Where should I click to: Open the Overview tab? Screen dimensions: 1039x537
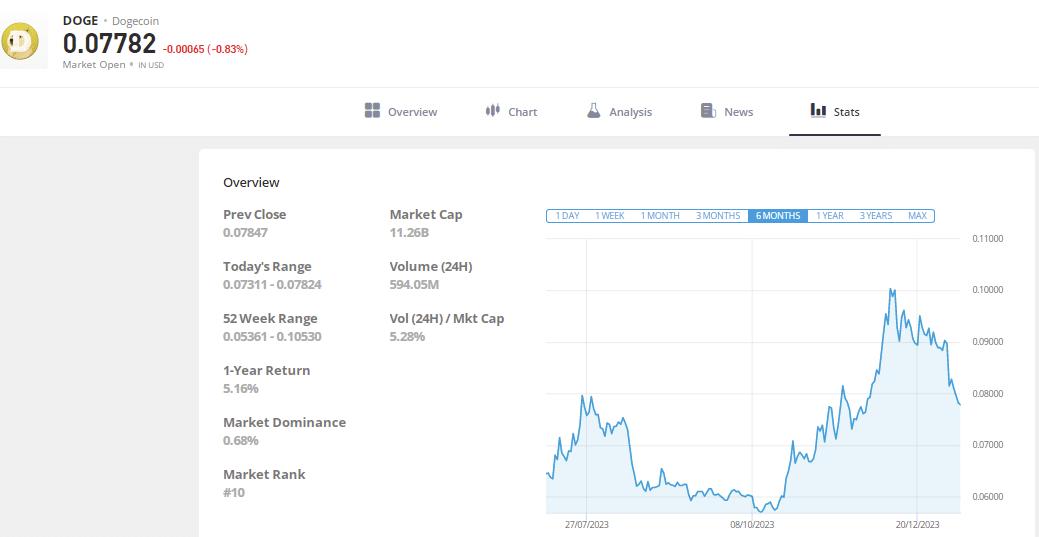tap(401, 111)
